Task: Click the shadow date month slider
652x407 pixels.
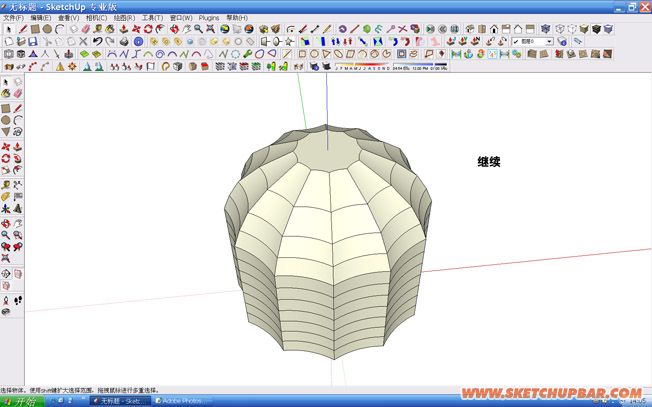Action: tap(362, 66)
